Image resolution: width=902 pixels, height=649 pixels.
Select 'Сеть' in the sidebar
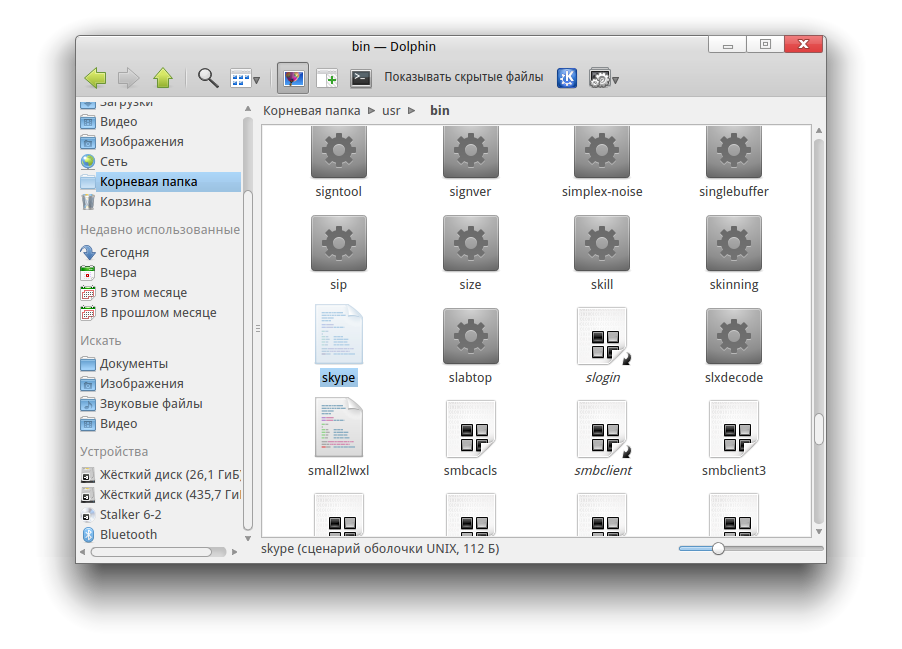point(113,161)
